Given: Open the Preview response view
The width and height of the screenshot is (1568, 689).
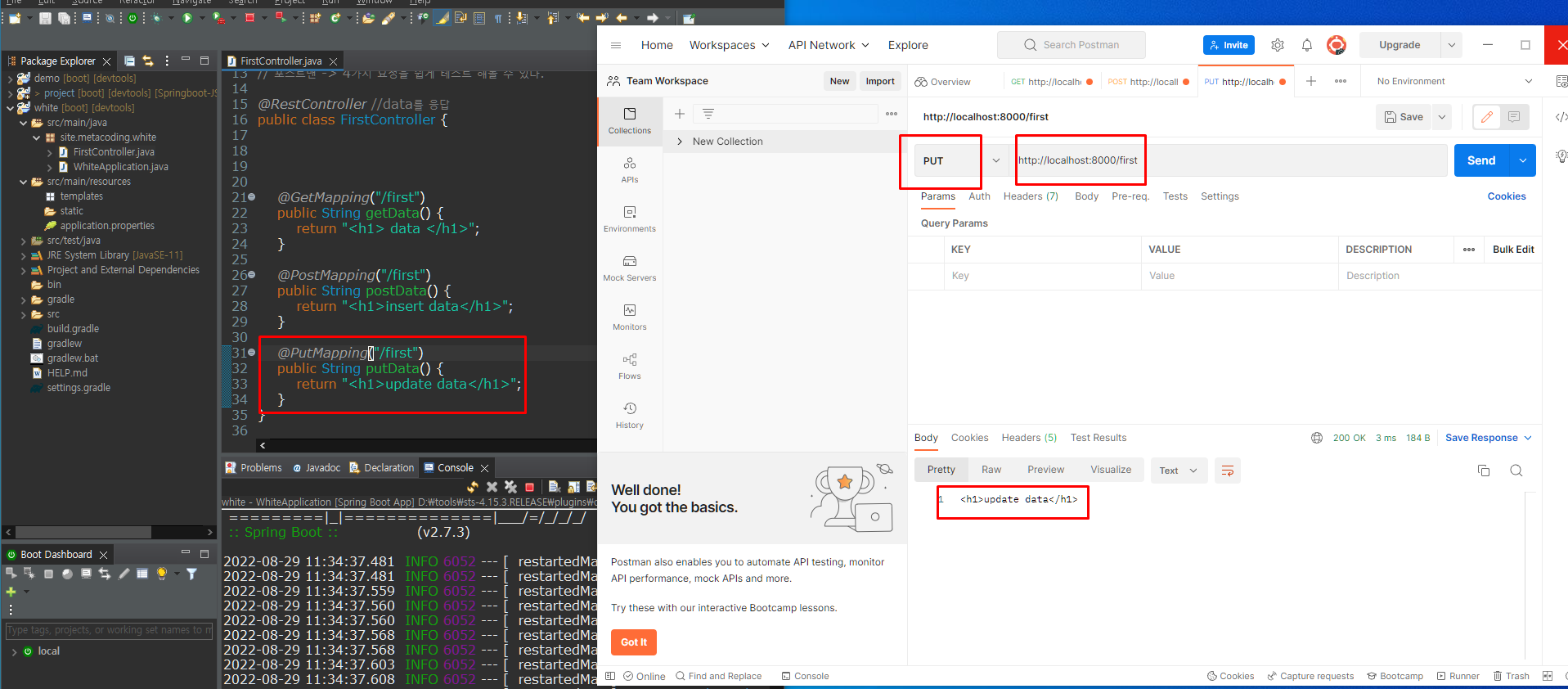Looking at the screenshot, I should click(x=1045, y=470).
